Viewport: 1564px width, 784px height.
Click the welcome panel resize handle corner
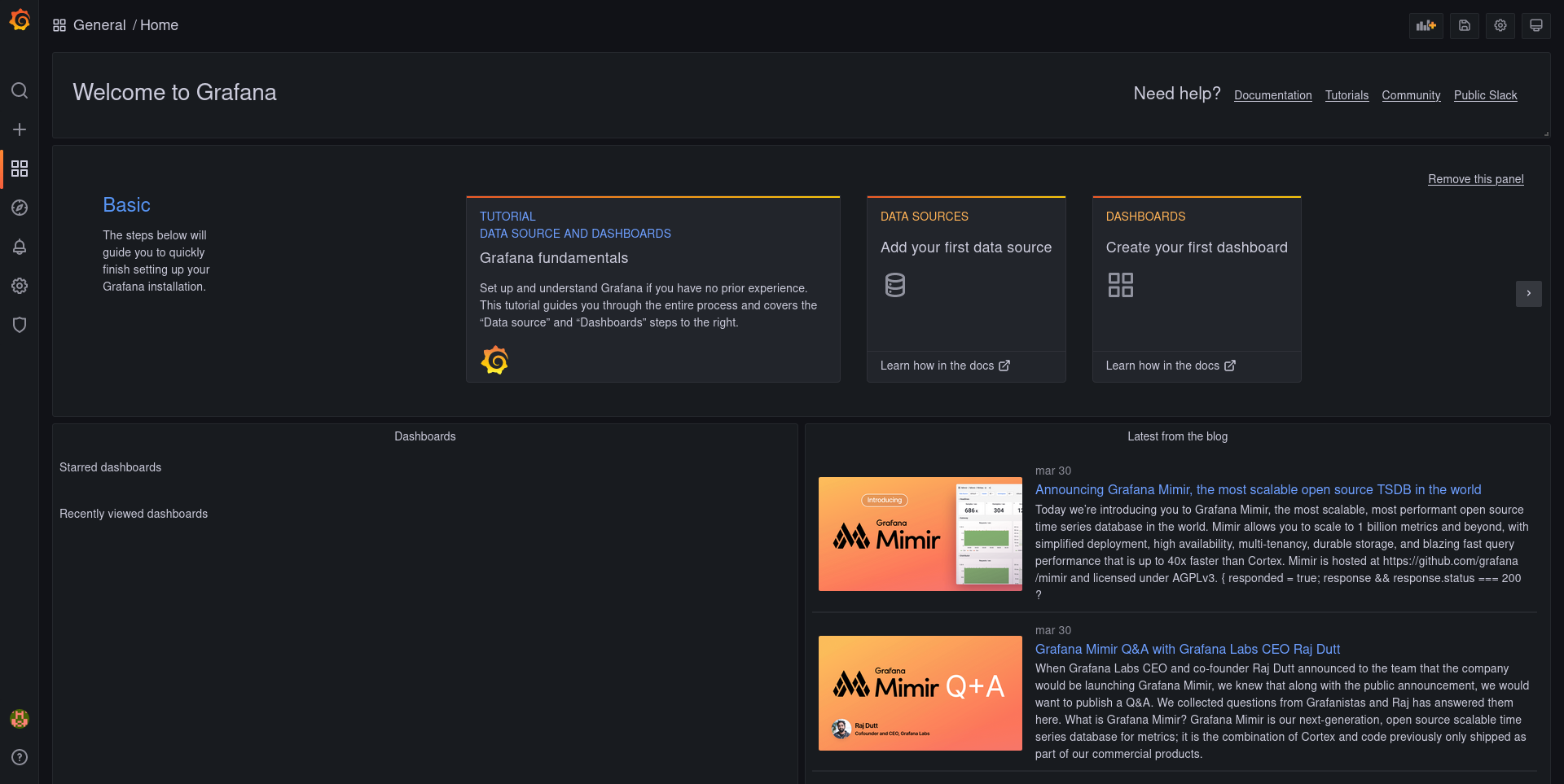point(1545,134)
